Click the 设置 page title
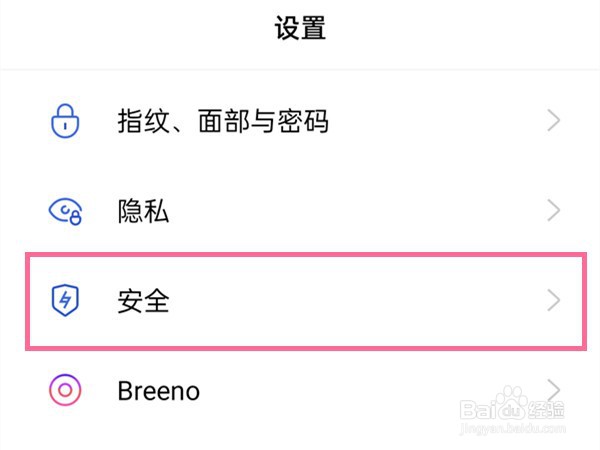The width and height of the screenshot is (600, 450). coord(300,29)
